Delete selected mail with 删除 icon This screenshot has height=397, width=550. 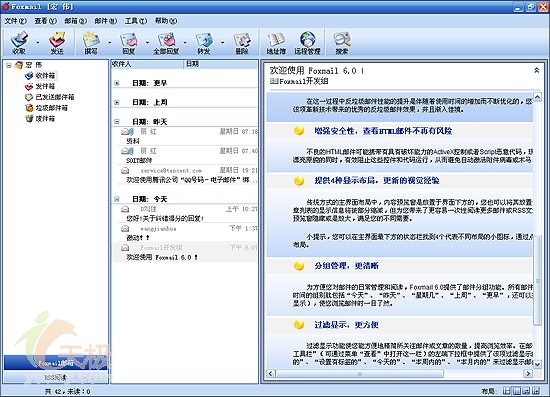(242, 42)
